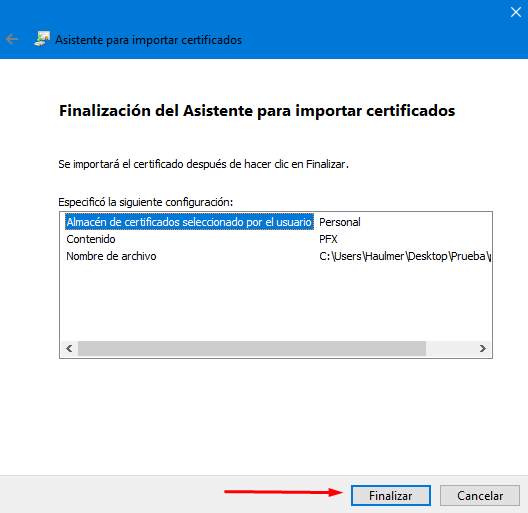This screenshot has width=528, height=513.
Task: Click the horizontal scrollbar thumb in the list
Action: point(252,348)
